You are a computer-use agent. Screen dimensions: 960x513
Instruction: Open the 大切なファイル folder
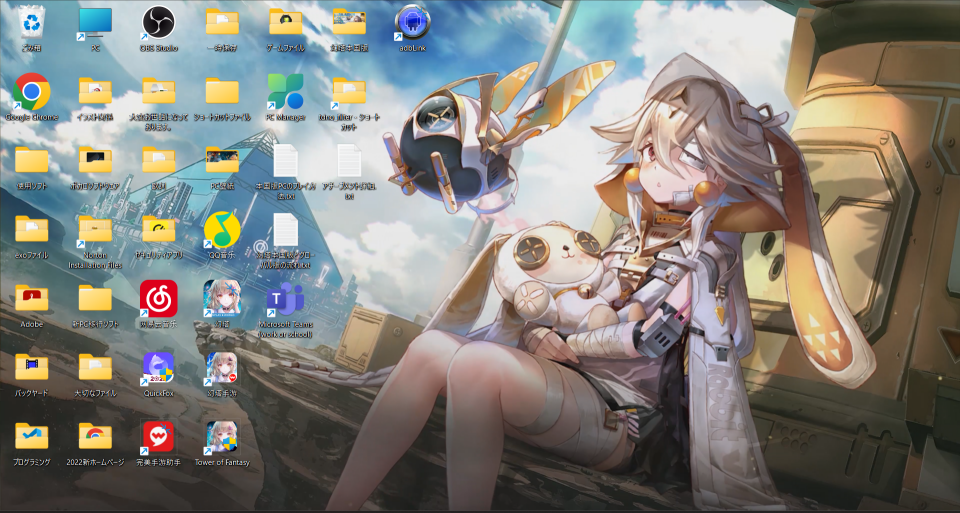click(x=95, y=368)
